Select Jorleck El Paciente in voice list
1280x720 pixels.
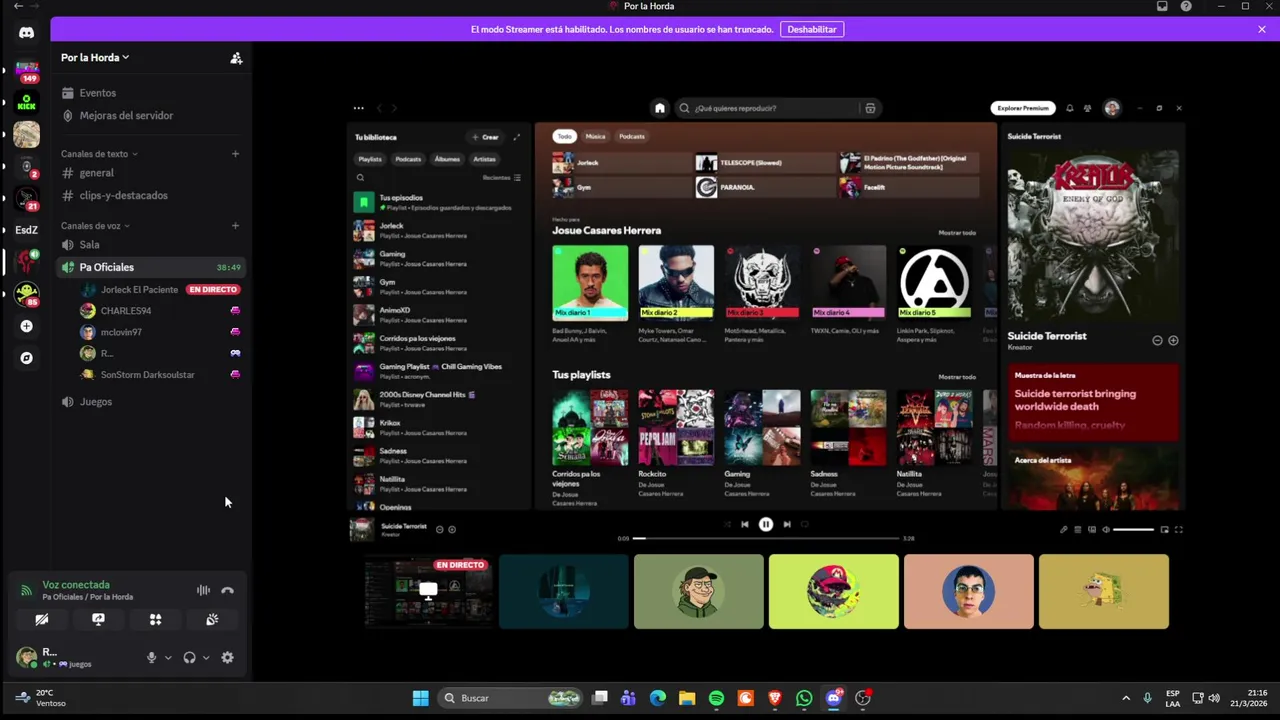pos(139,290)
